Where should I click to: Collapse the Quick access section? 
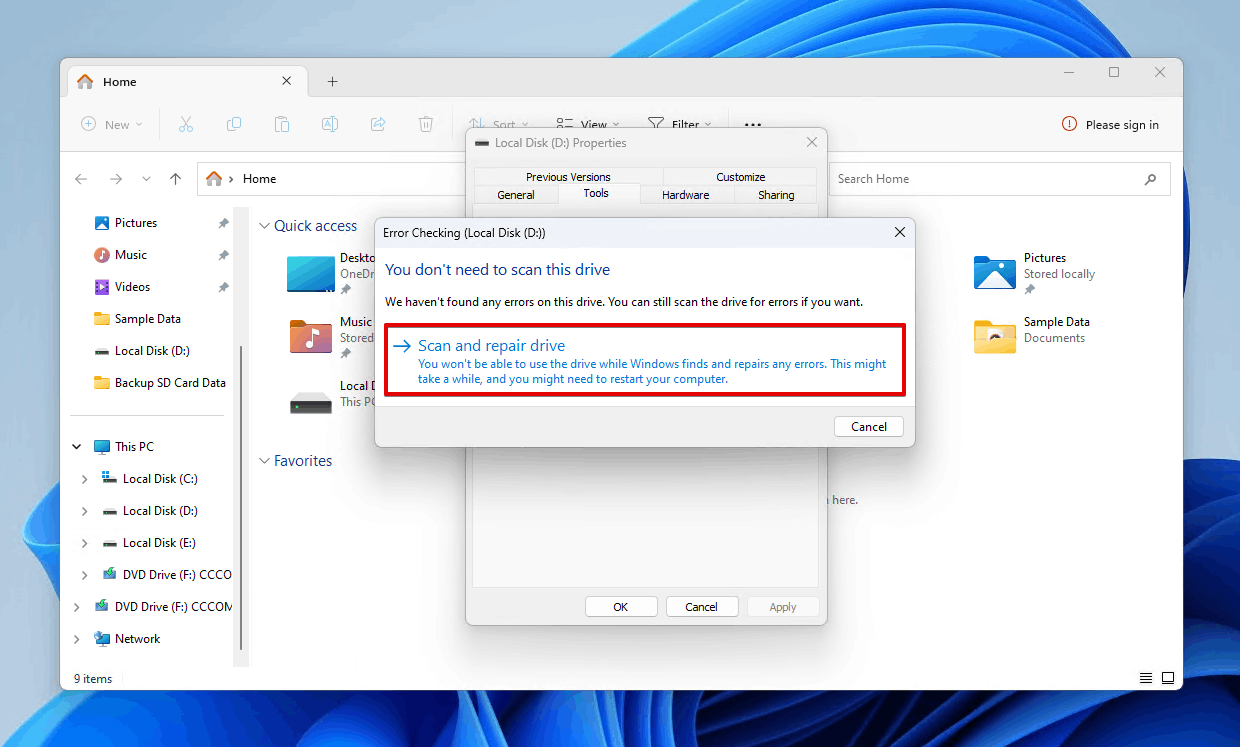265,226
